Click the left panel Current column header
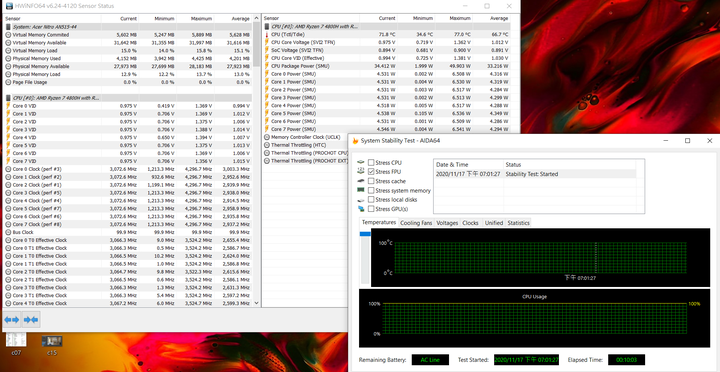The width and height of the screenshot is (720, 372). click(120, 18)
